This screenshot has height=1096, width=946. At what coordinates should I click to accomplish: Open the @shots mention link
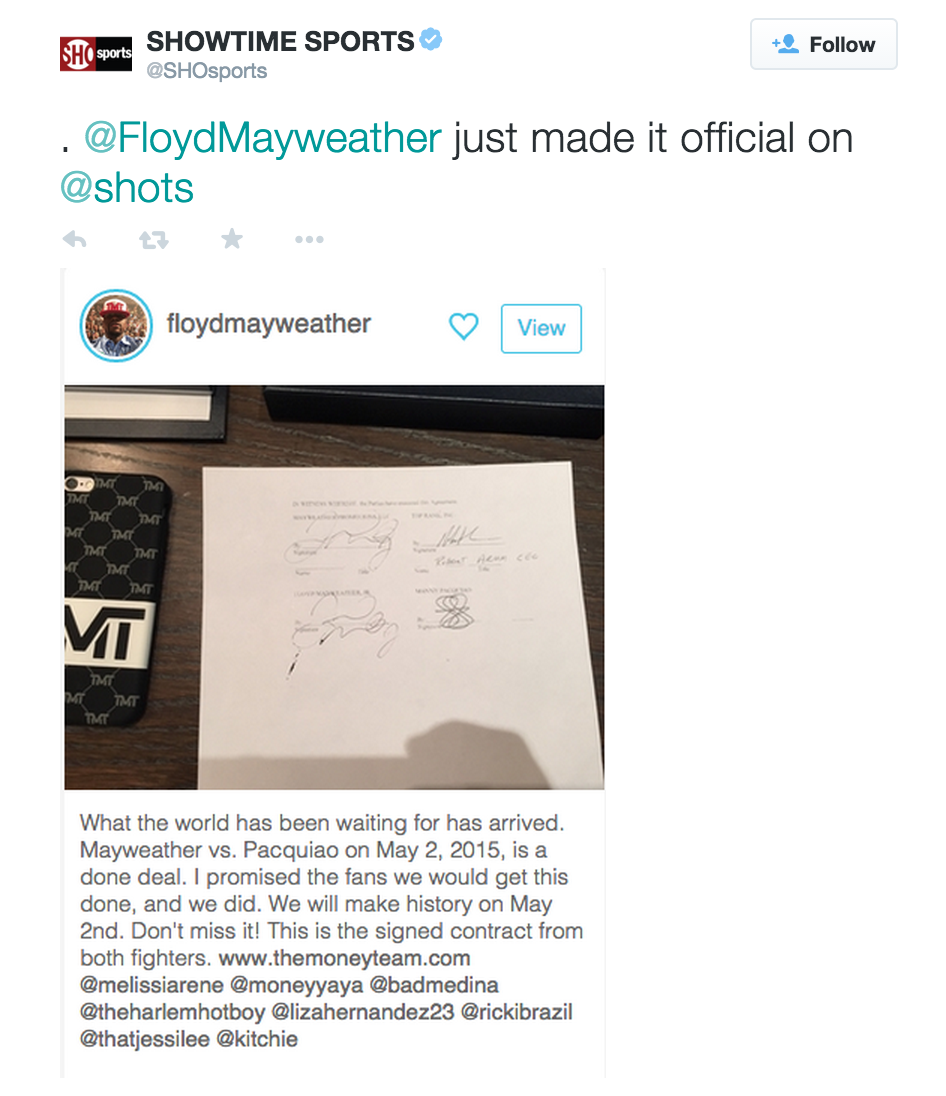tap(127, 188)
